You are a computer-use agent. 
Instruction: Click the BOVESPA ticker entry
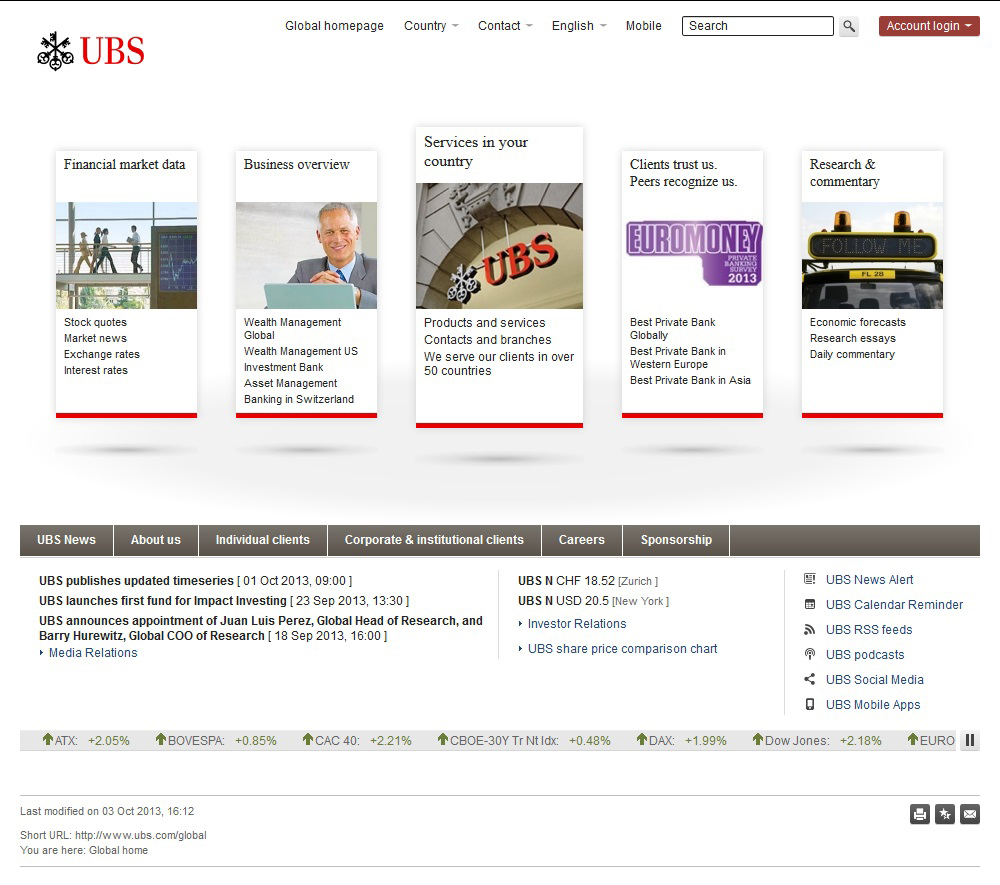pyautogui.click(x=216, y=740)
